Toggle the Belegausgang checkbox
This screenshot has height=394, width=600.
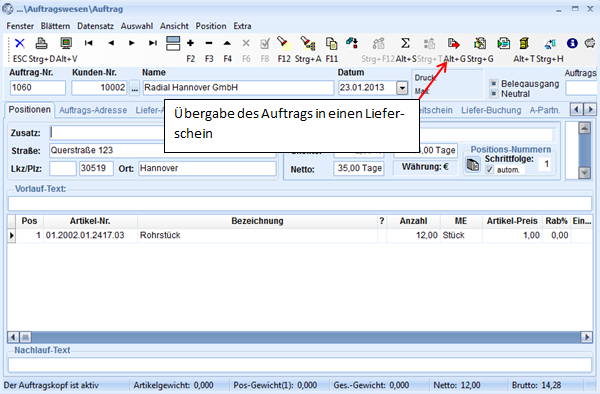point(494,83)
